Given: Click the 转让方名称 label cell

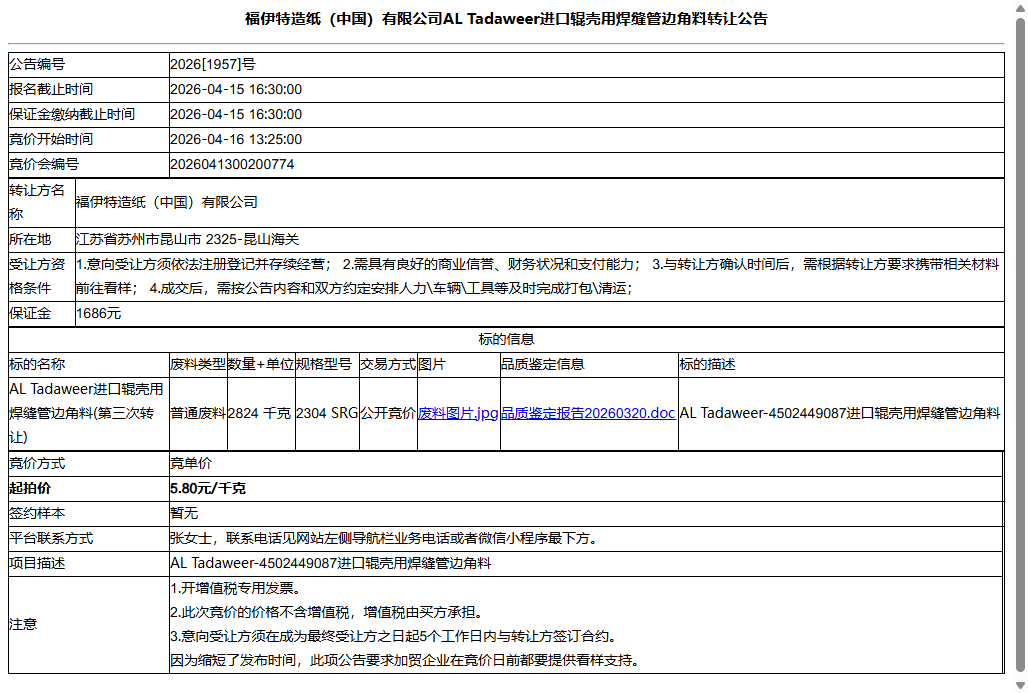Looking at the screenshot, I should pos(41,203).
